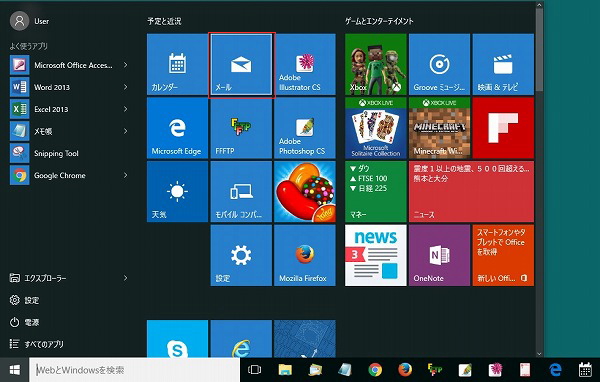This screenshot has height=382, width=600.
Task: Open the red Flipboard tile
Action: coord(503,128)
